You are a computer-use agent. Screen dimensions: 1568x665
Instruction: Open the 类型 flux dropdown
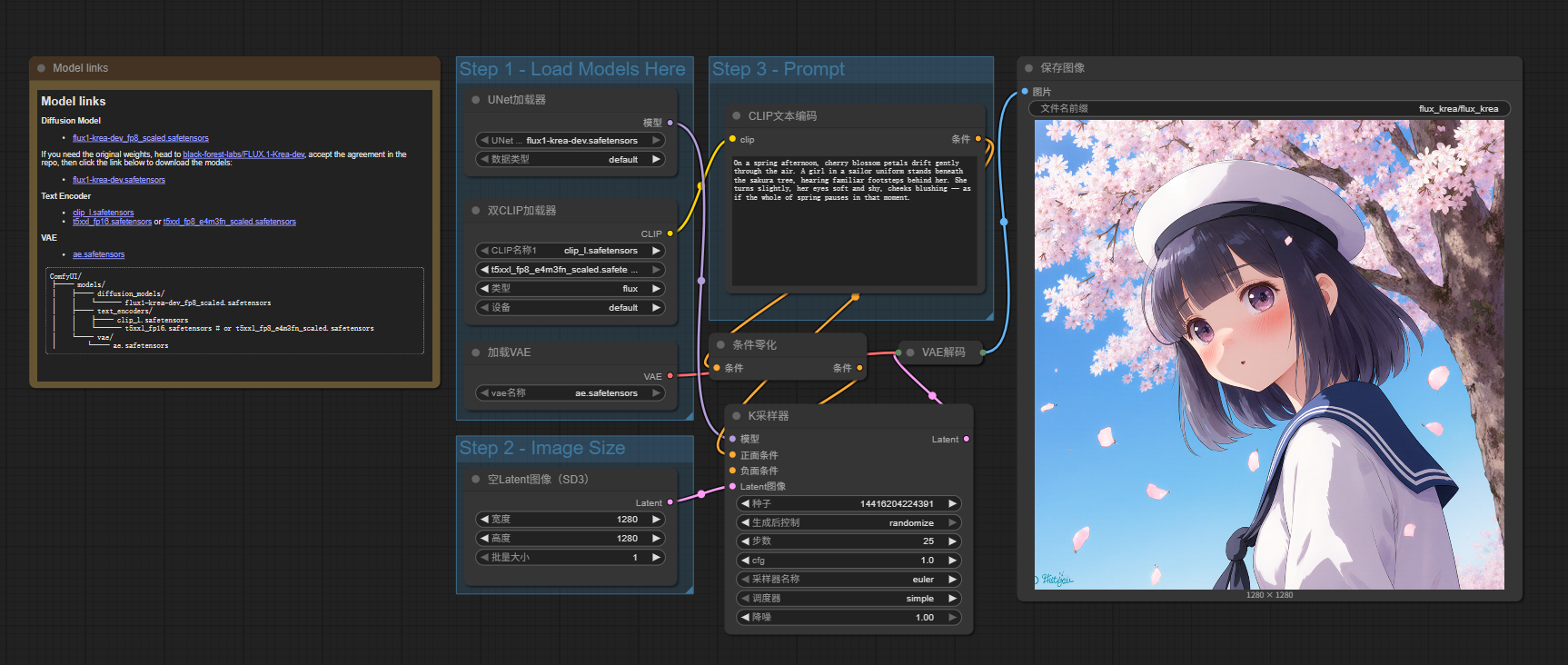[571, 289]
